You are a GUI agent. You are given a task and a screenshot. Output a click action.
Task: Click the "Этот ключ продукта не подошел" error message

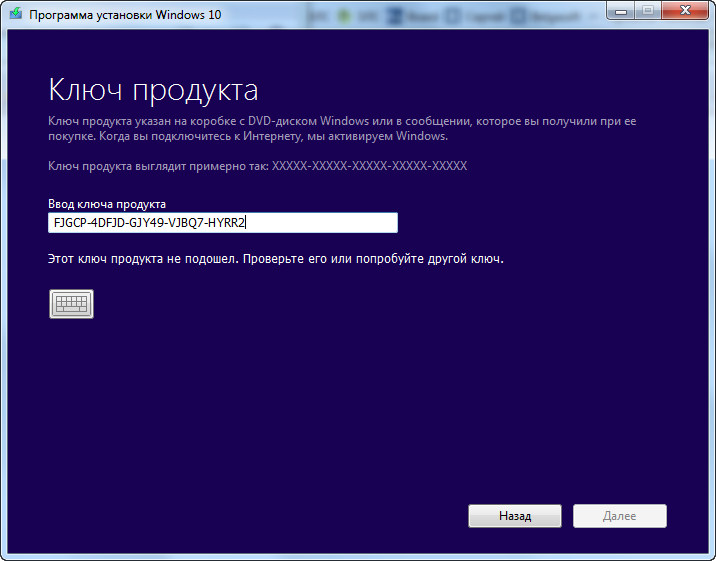(x=276, y=259)
